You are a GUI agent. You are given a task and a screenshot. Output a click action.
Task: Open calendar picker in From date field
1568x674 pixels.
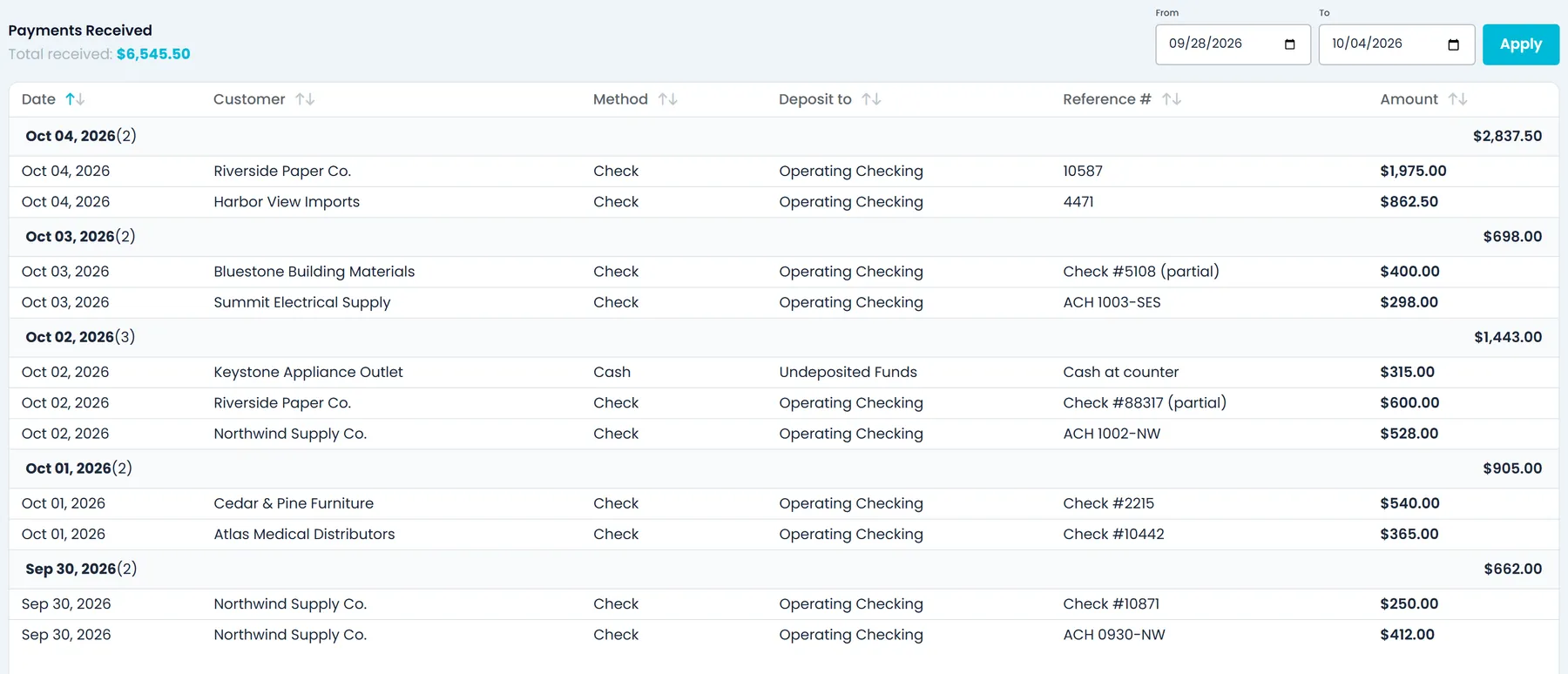(1290, 44)
